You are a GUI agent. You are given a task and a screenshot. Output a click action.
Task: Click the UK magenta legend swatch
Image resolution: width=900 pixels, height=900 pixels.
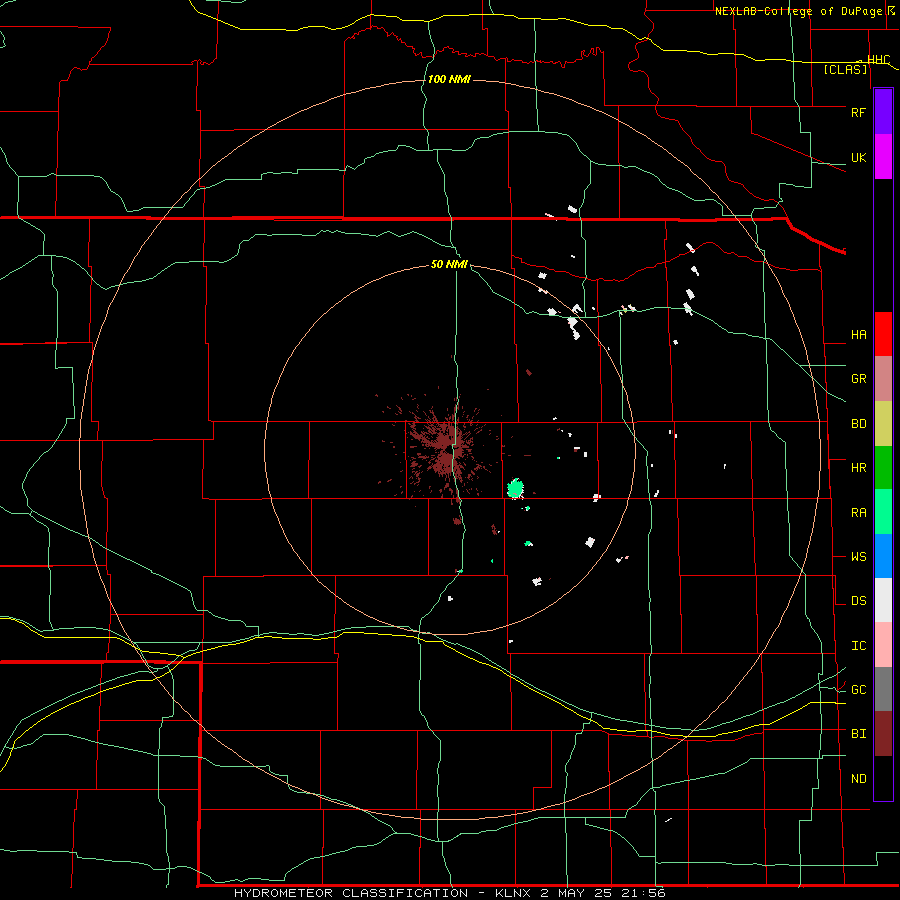click(883, 157)
